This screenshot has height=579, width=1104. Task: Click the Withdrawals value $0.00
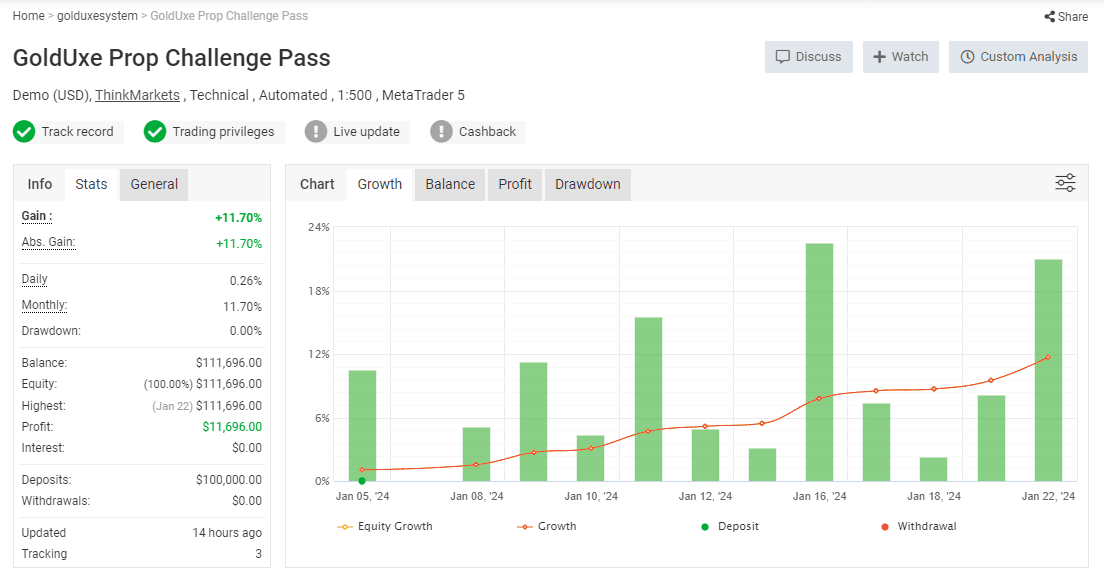pos(247,501)
